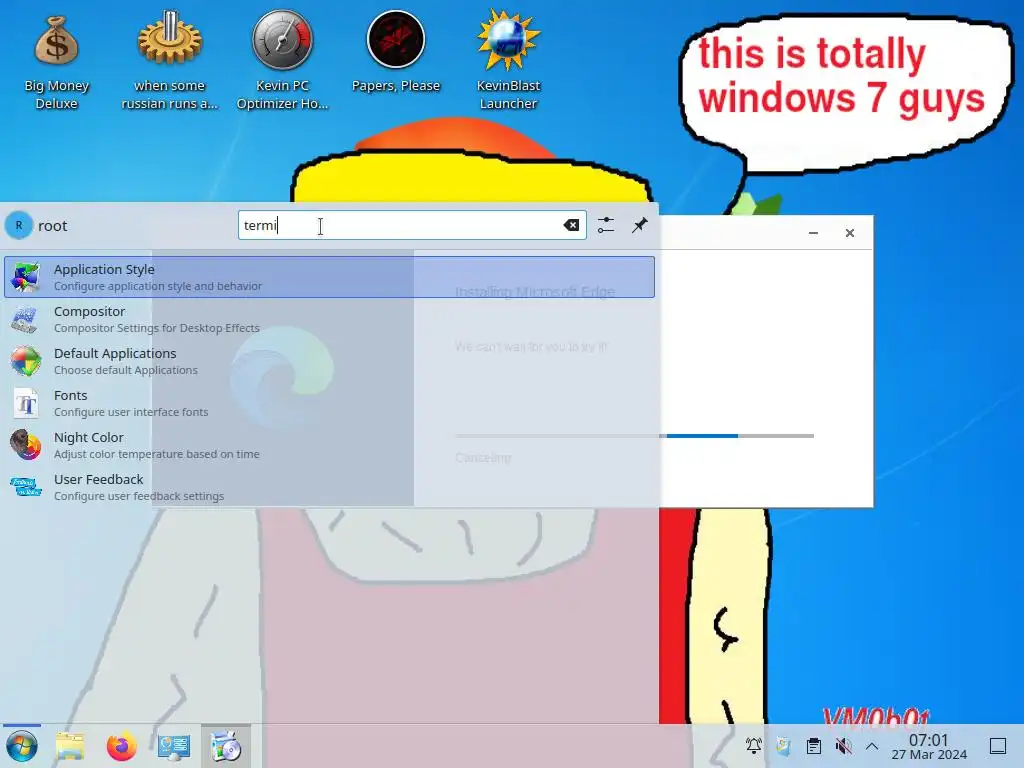1024x768 pixels.
Task: Open User Feedback result
Action: point(329,487)
